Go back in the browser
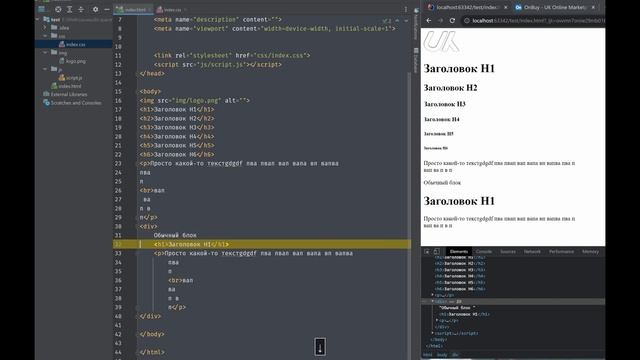The image size is (640, 360). point(429,20)
